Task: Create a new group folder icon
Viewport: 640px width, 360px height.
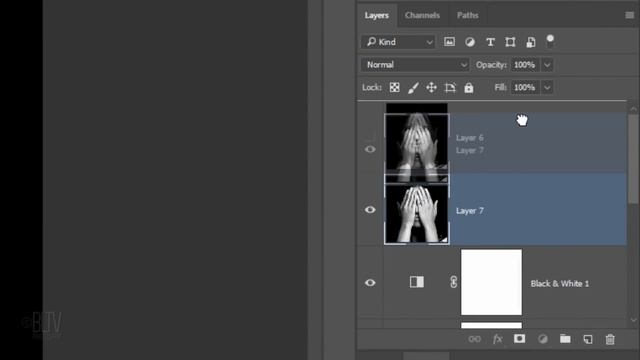Action: (565, 339)
